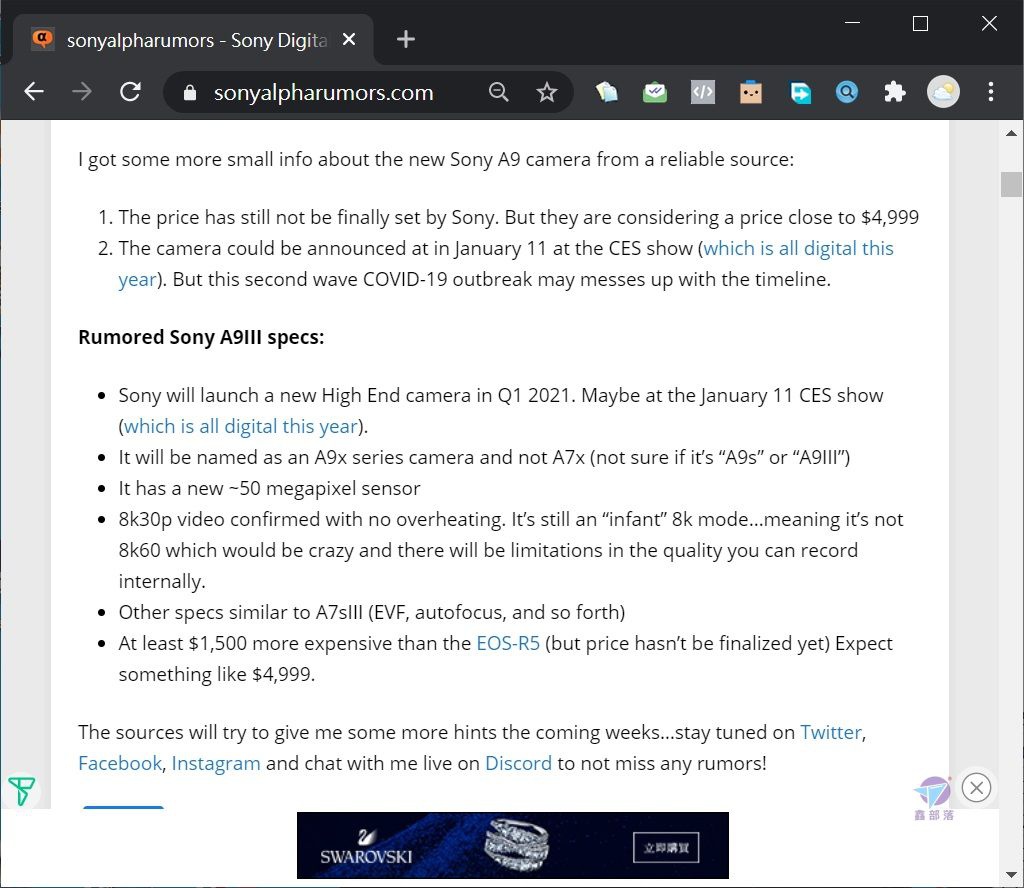Maximize the Chrome window
The width and height of the screenshot is (1024, 888).
tap(920, 24)
